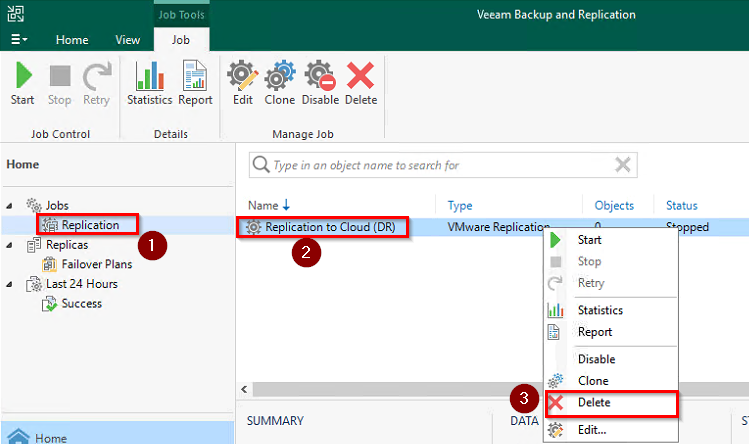Image resolution: width=749 pixels, height=444 pixels.
Task: Sort by the Objects column header
Action: tap(614, 206)
